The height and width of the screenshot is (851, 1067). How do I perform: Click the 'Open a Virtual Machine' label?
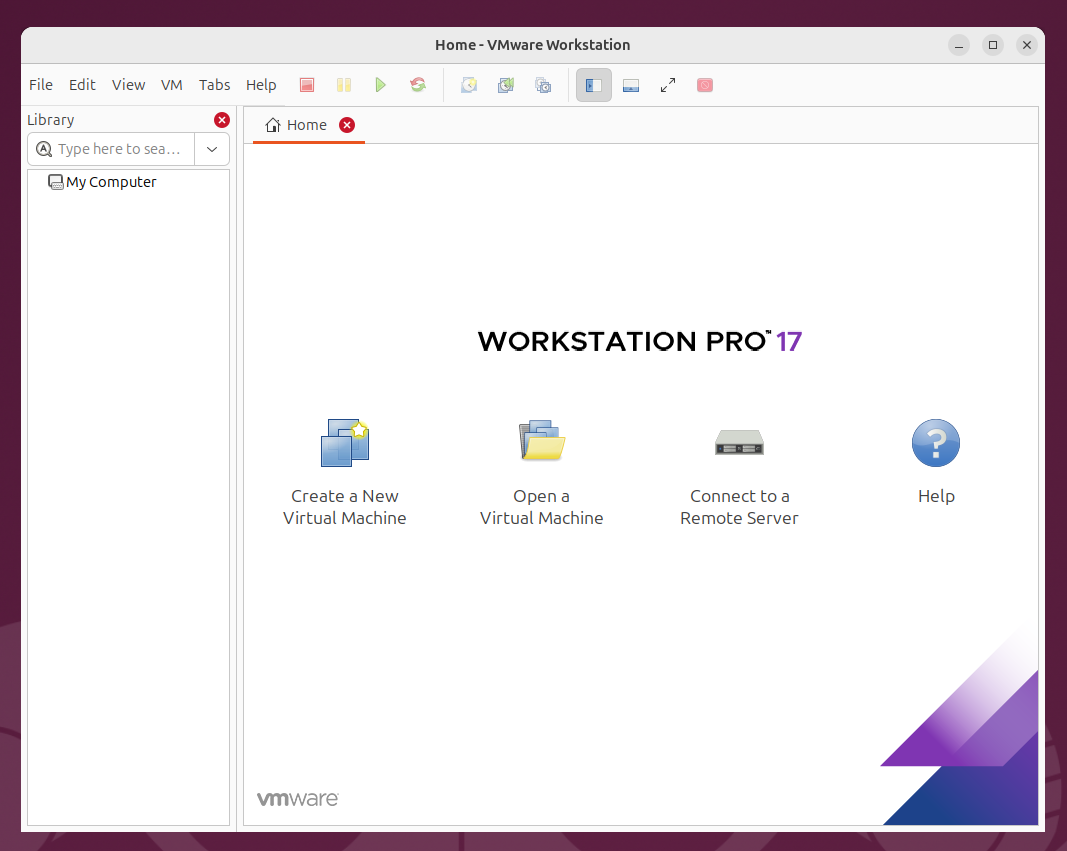(542, 507)
